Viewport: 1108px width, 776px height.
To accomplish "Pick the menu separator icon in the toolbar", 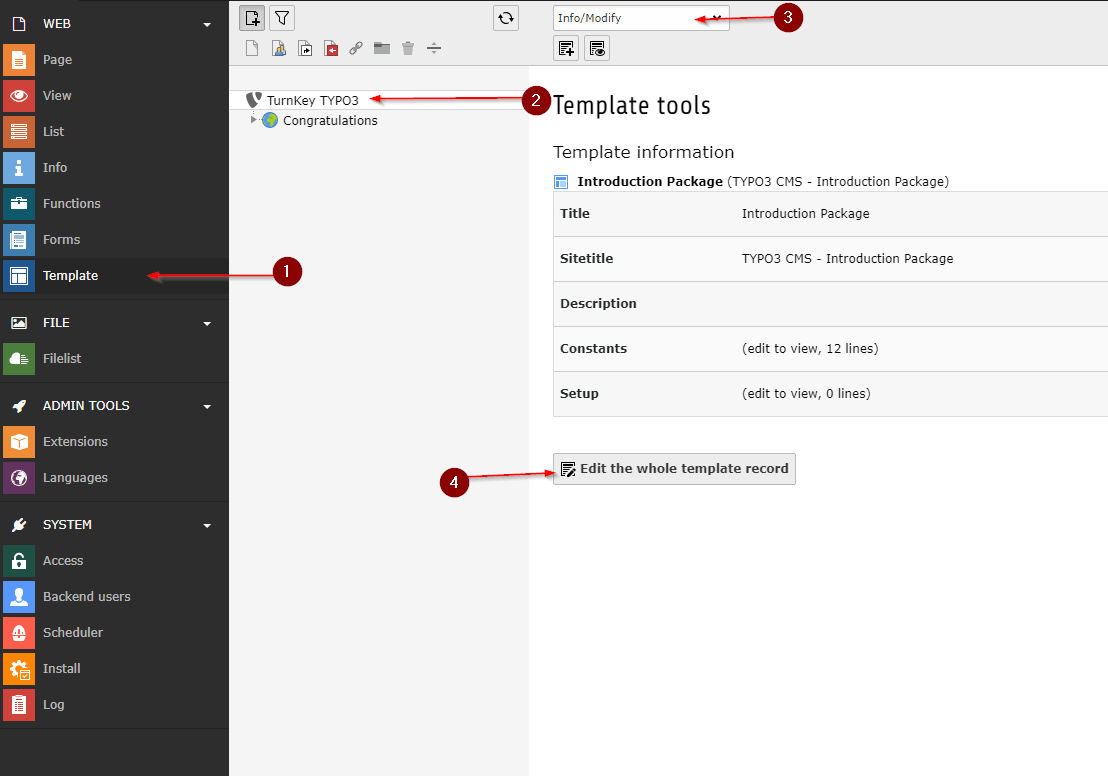I will [434, 48].
